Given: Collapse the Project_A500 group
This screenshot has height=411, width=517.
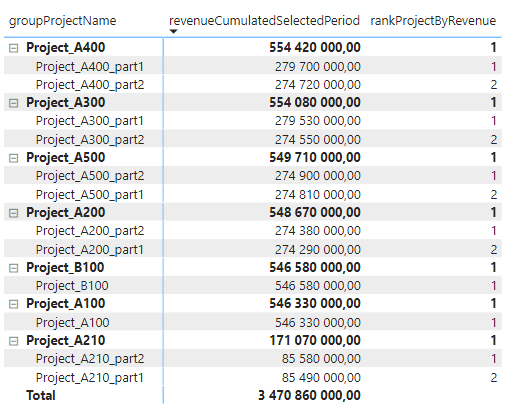Looking at the screenshot, I should [13, 158].
